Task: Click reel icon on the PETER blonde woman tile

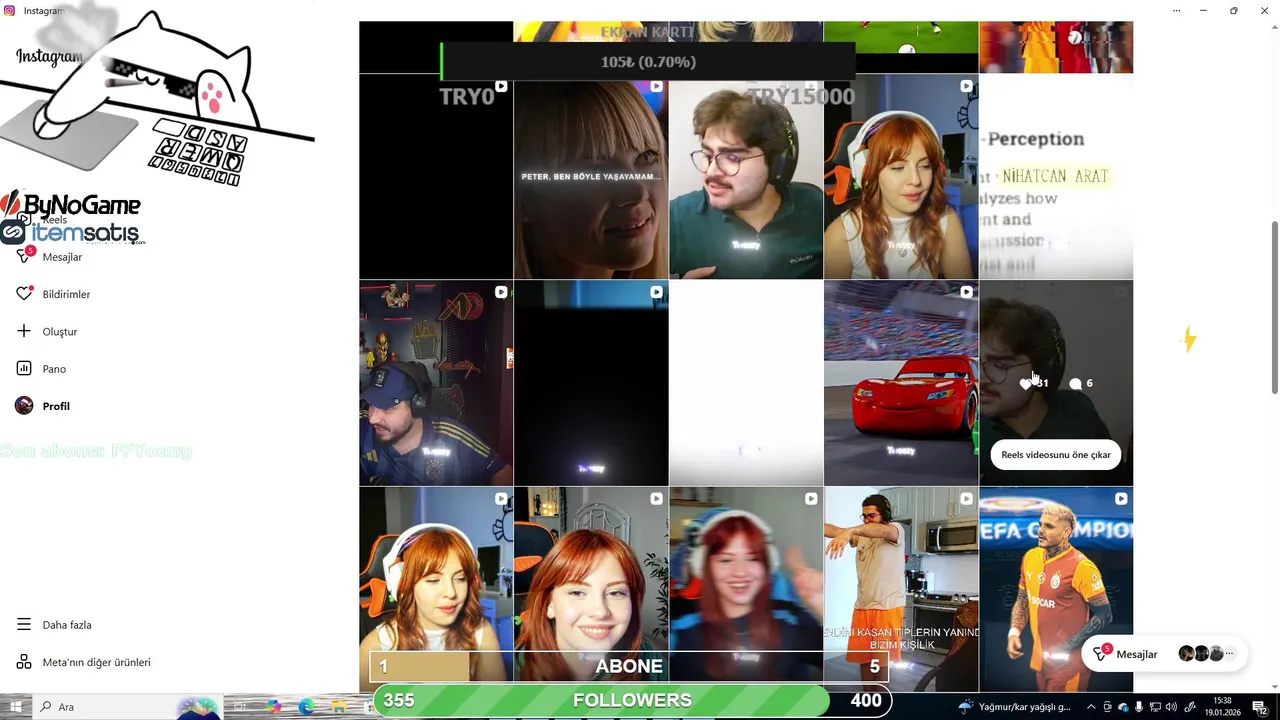Action: (x=656, y=86)
